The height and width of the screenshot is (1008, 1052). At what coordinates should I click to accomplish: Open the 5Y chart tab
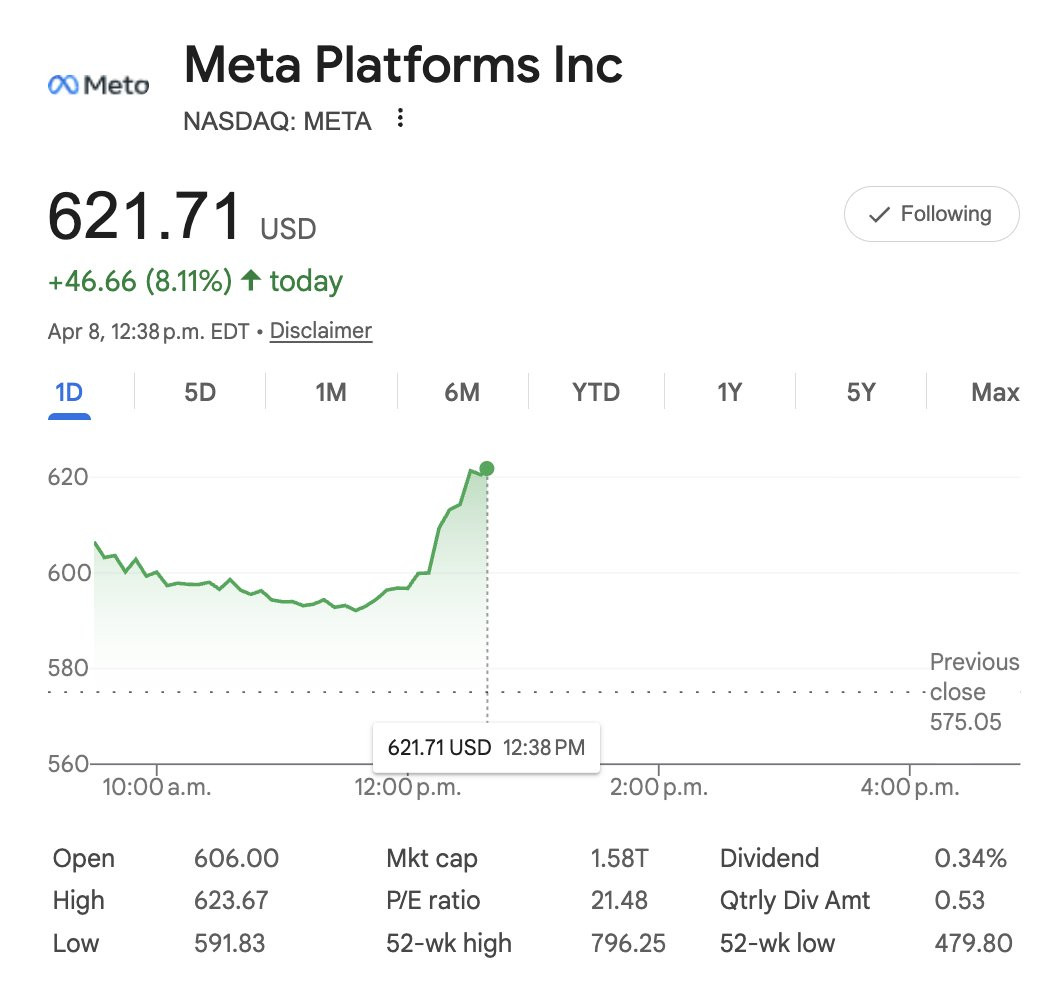point(861,392)
